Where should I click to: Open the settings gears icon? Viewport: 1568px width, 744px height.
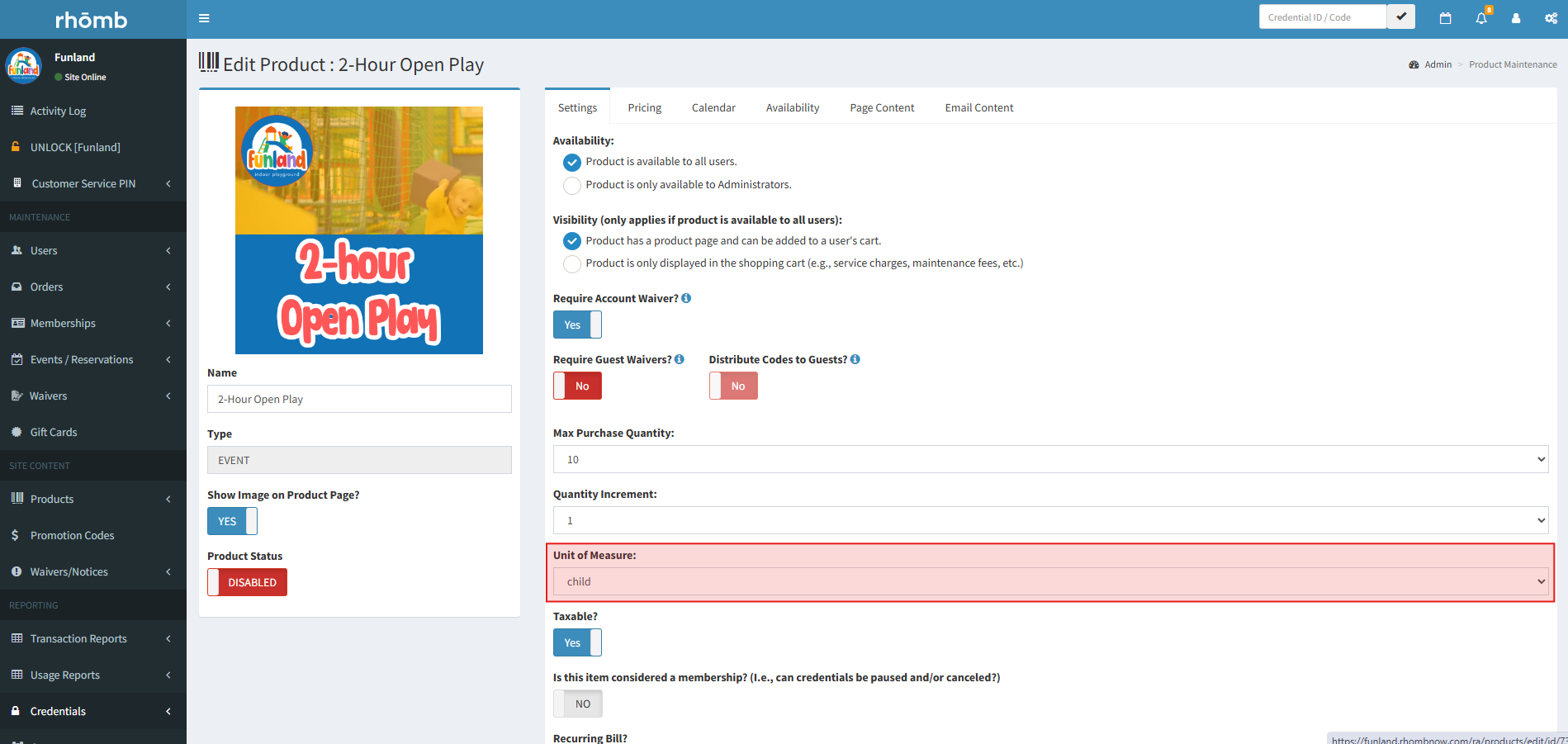[1551, 18]
